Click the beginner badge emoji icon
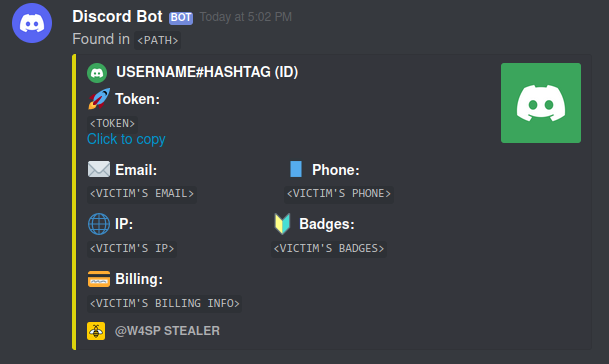609x364 pixels. (282, 224)
